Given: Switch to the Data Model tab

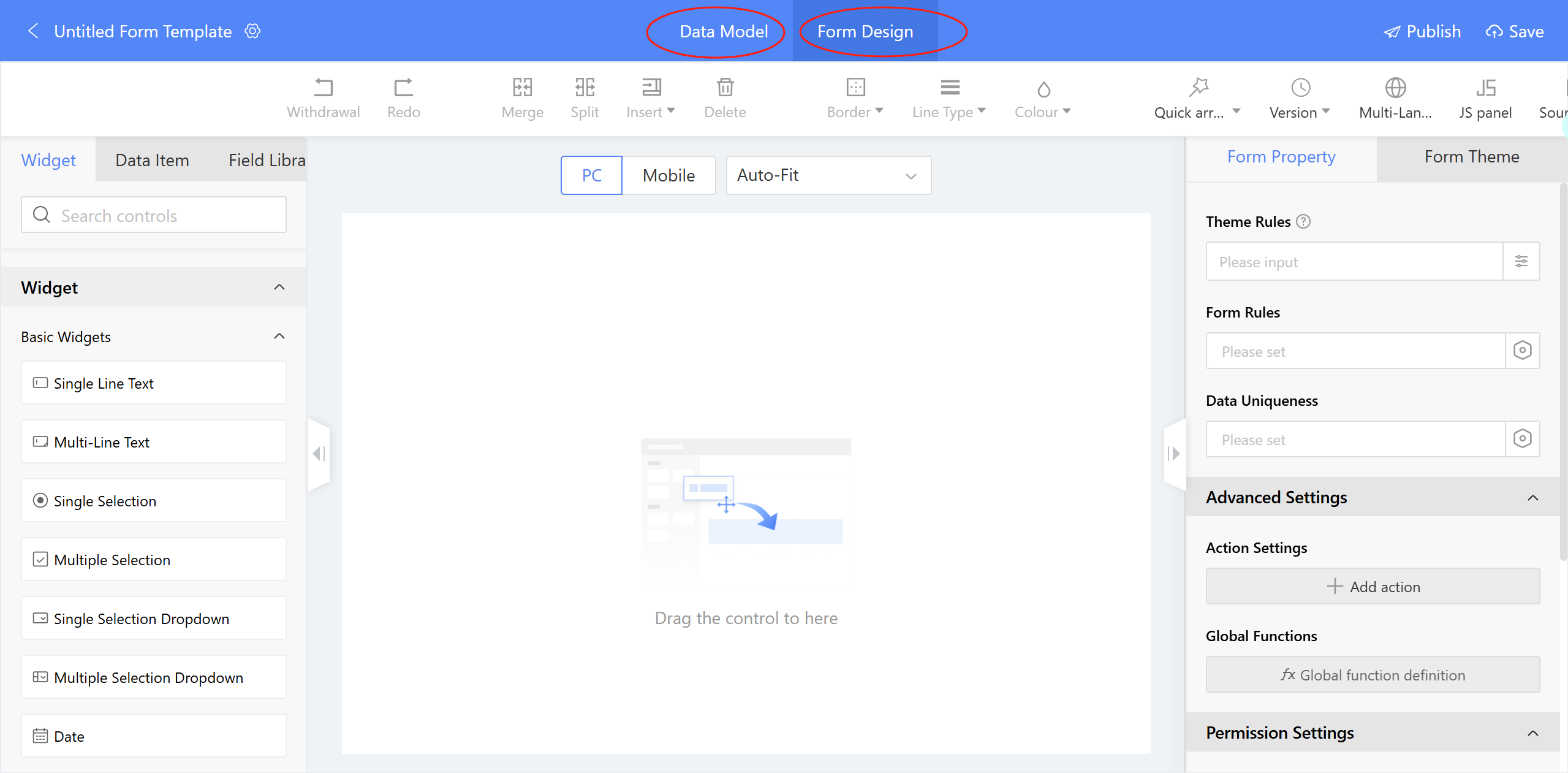Looking at the screenshot, I should (723, 31).
